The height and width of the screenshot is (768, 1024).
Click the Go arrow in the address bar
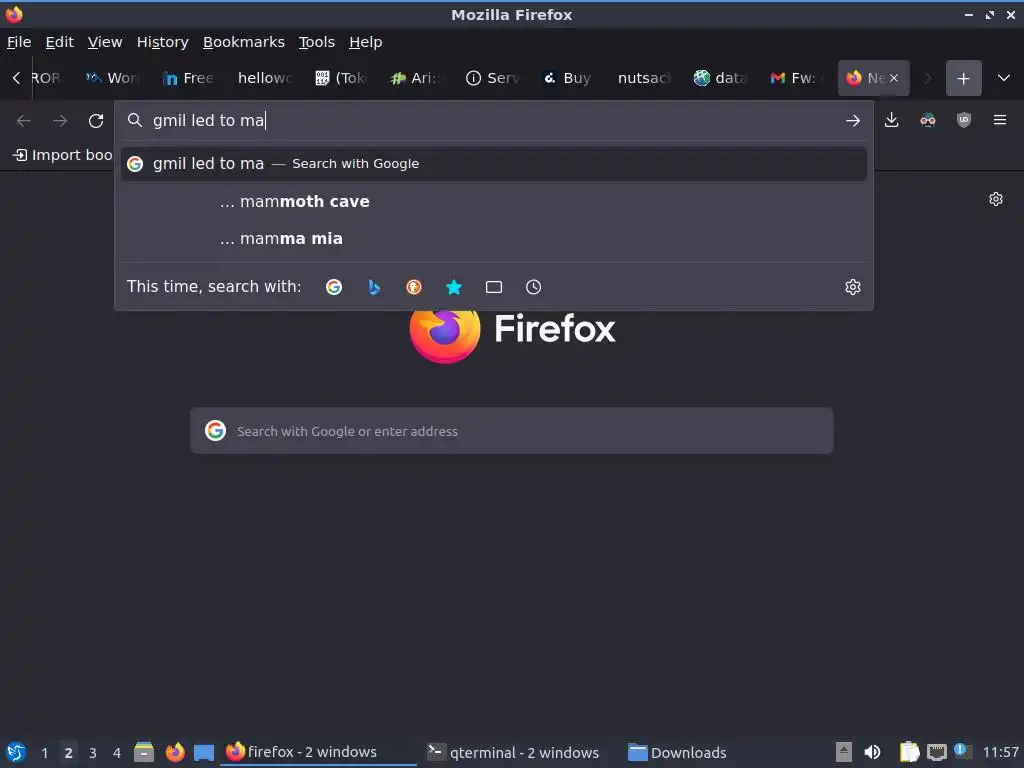pyautogui.click(x=852, y=120)
